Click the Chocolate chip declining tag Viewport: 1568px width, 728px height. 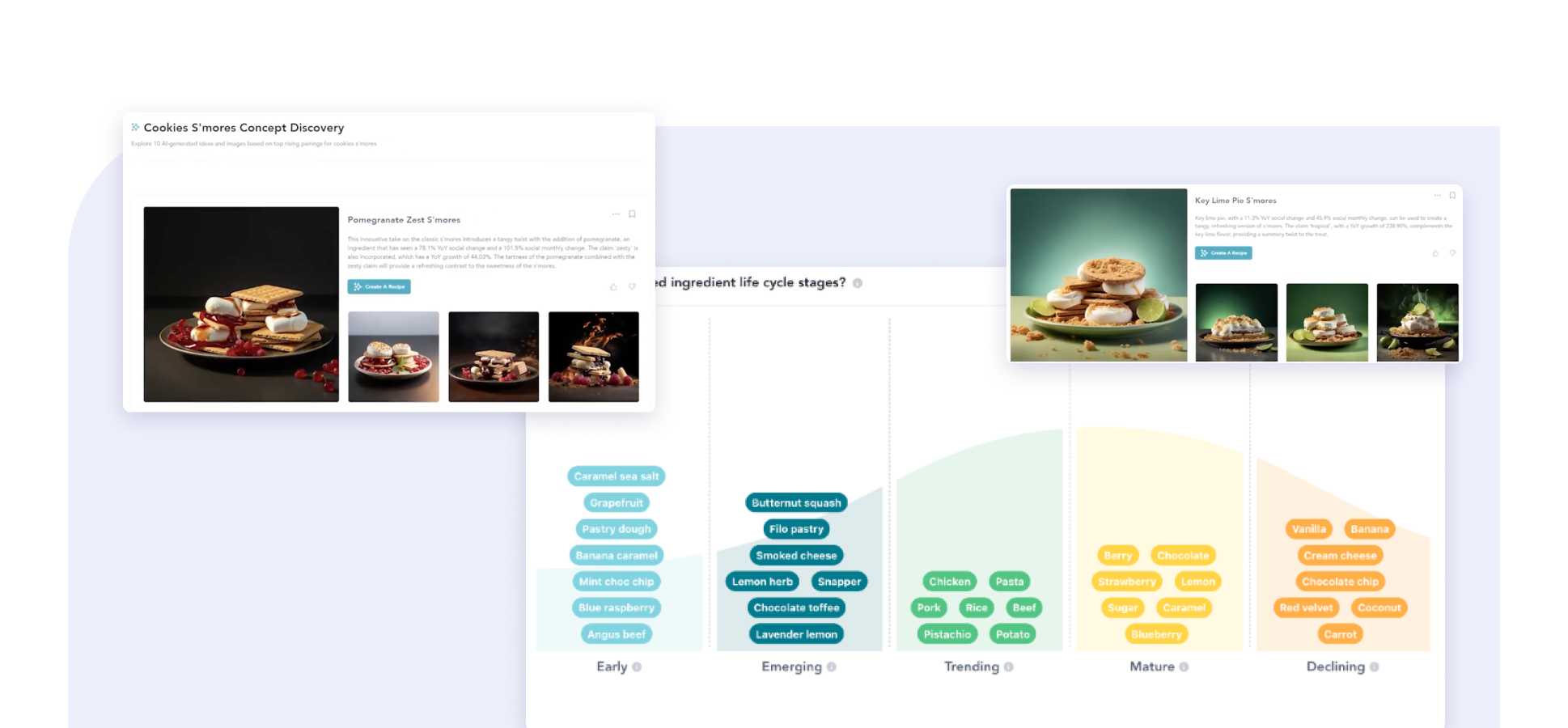(x=1341, y=582)
